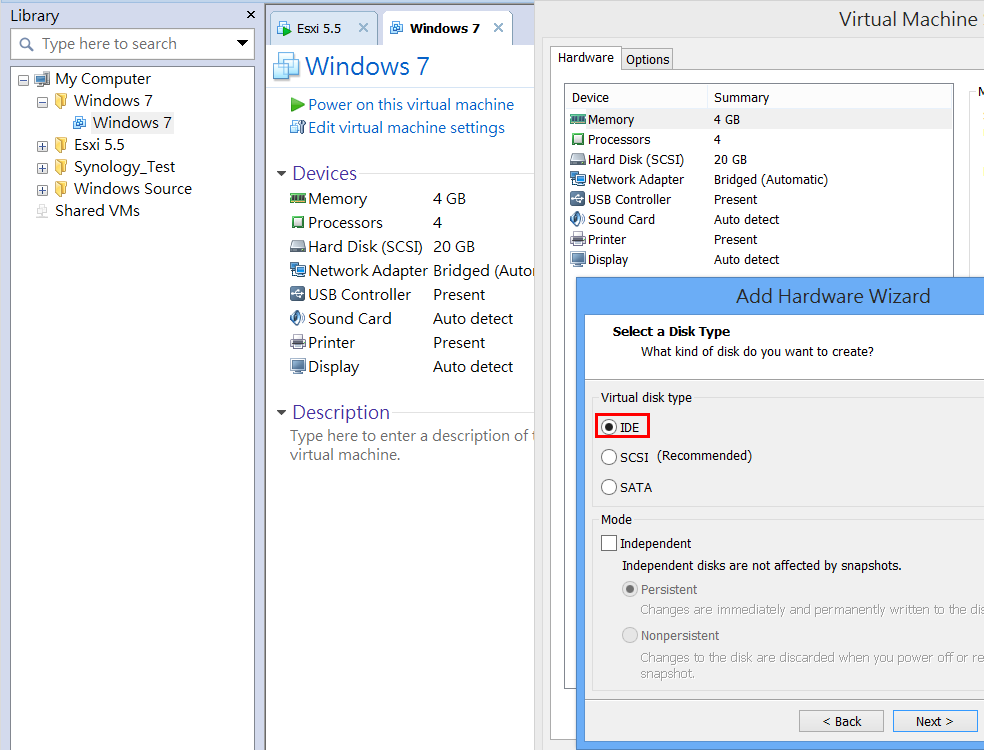The width and height of the screenshot is (984, 750).
Task: Choose the Nonpersistent radio option
Action: point(629,635)
